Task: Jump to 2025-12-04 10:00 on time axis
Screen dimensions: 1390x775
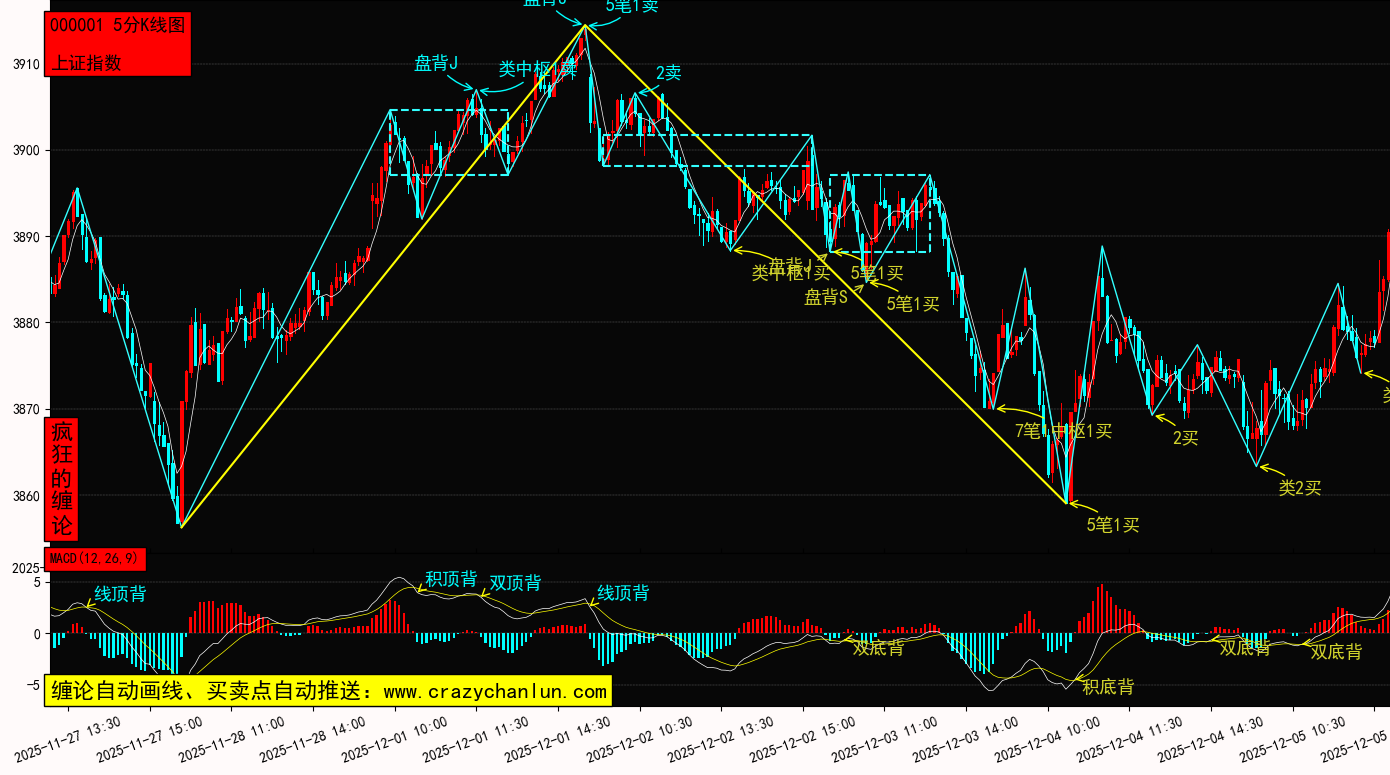Action: click(x=1035, y=739)
